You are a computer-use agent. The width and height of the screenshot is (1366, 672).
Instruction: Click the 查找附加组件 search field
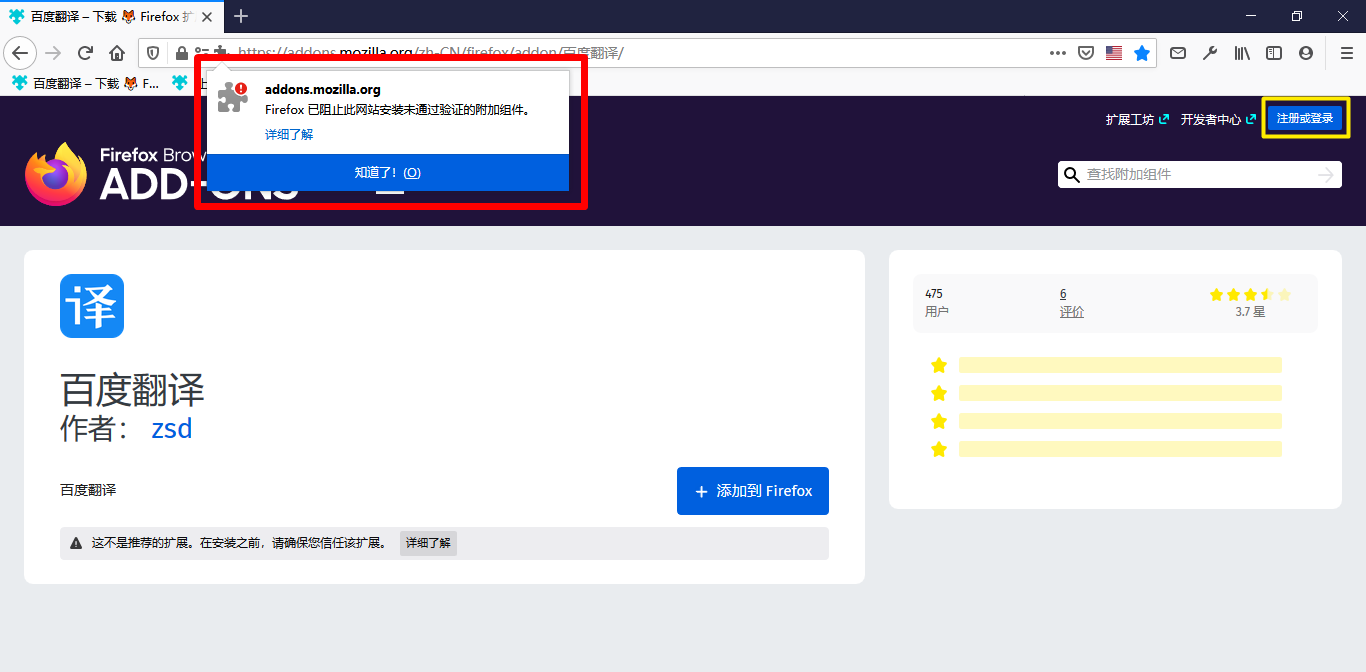pos(1198,175)
